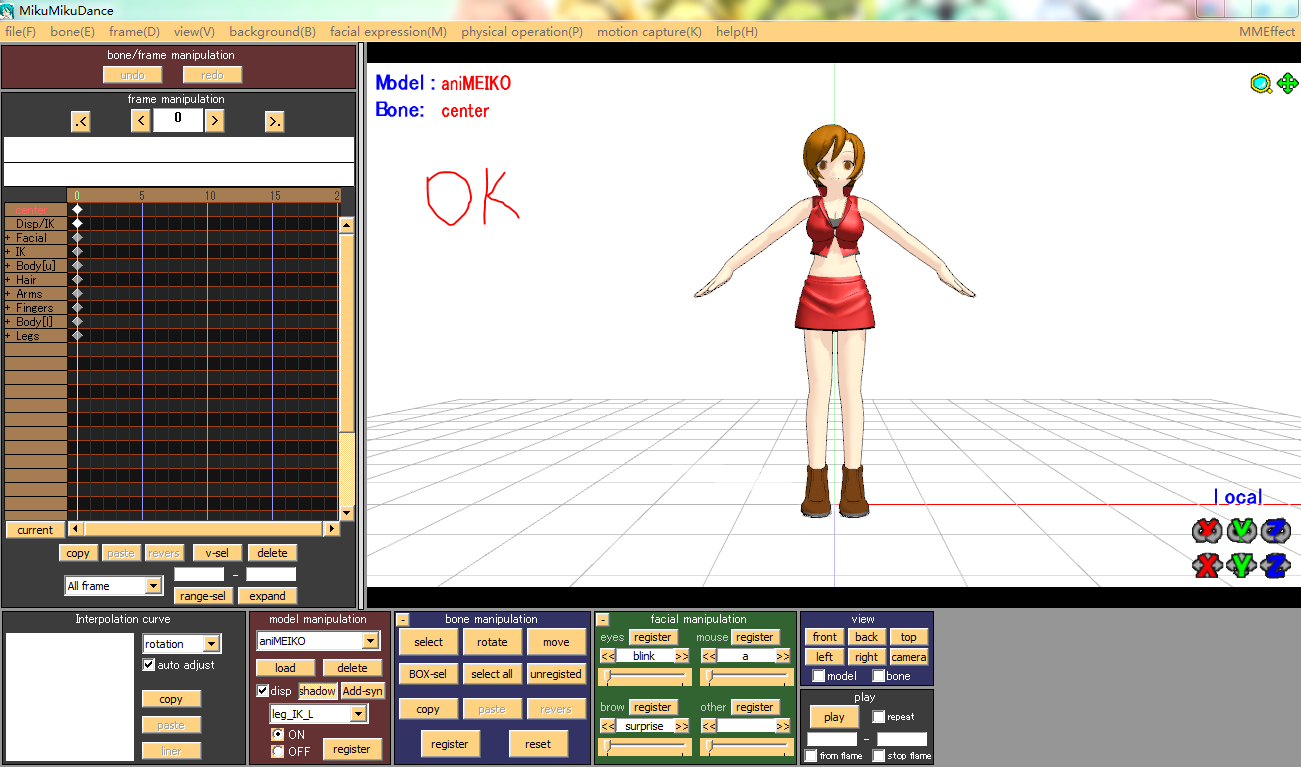Expand the Body[u] bone group

tap(8, 266)
